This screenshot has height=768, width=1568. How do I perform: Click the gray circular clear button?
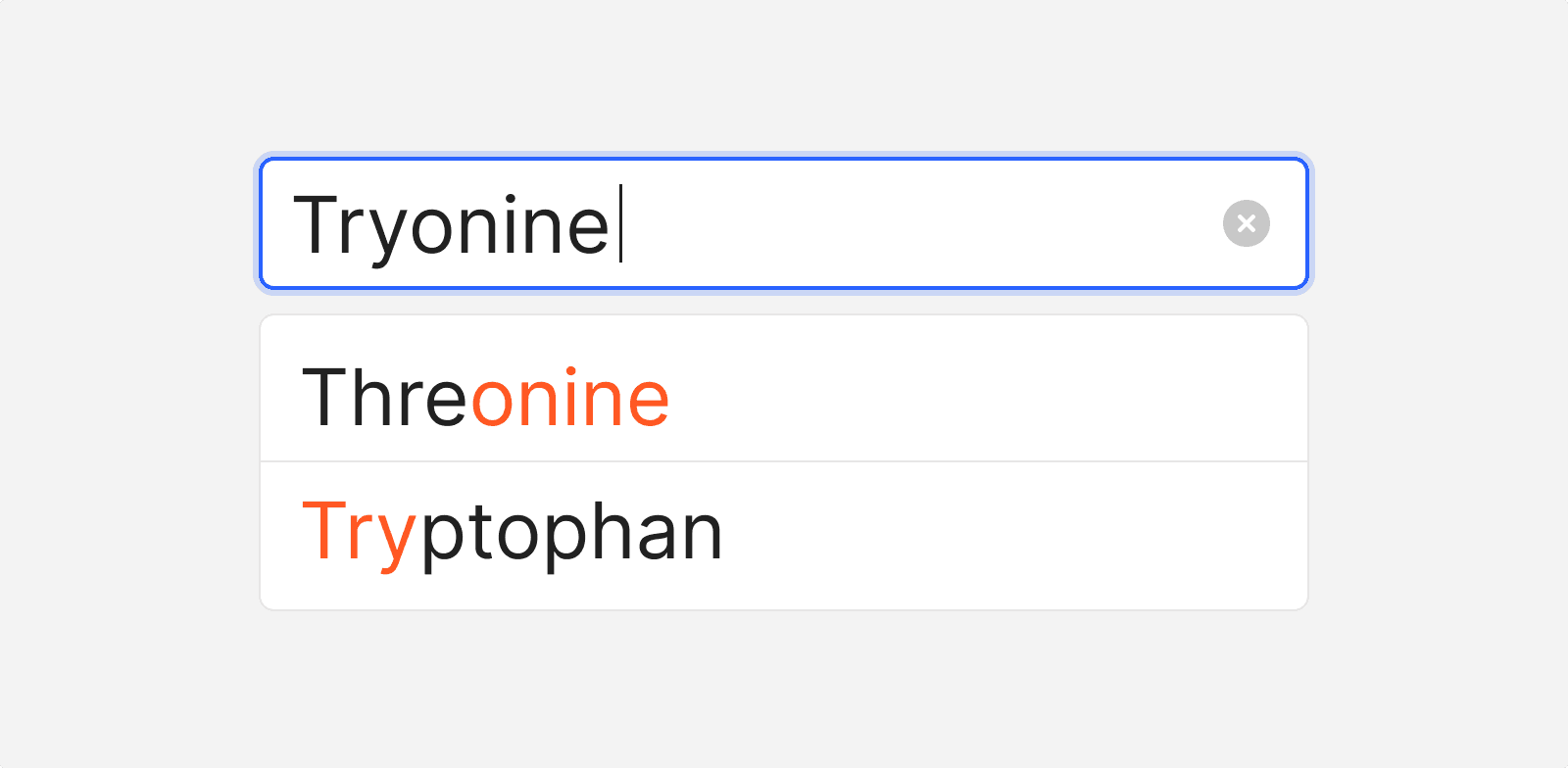(x=1247, y=223)
